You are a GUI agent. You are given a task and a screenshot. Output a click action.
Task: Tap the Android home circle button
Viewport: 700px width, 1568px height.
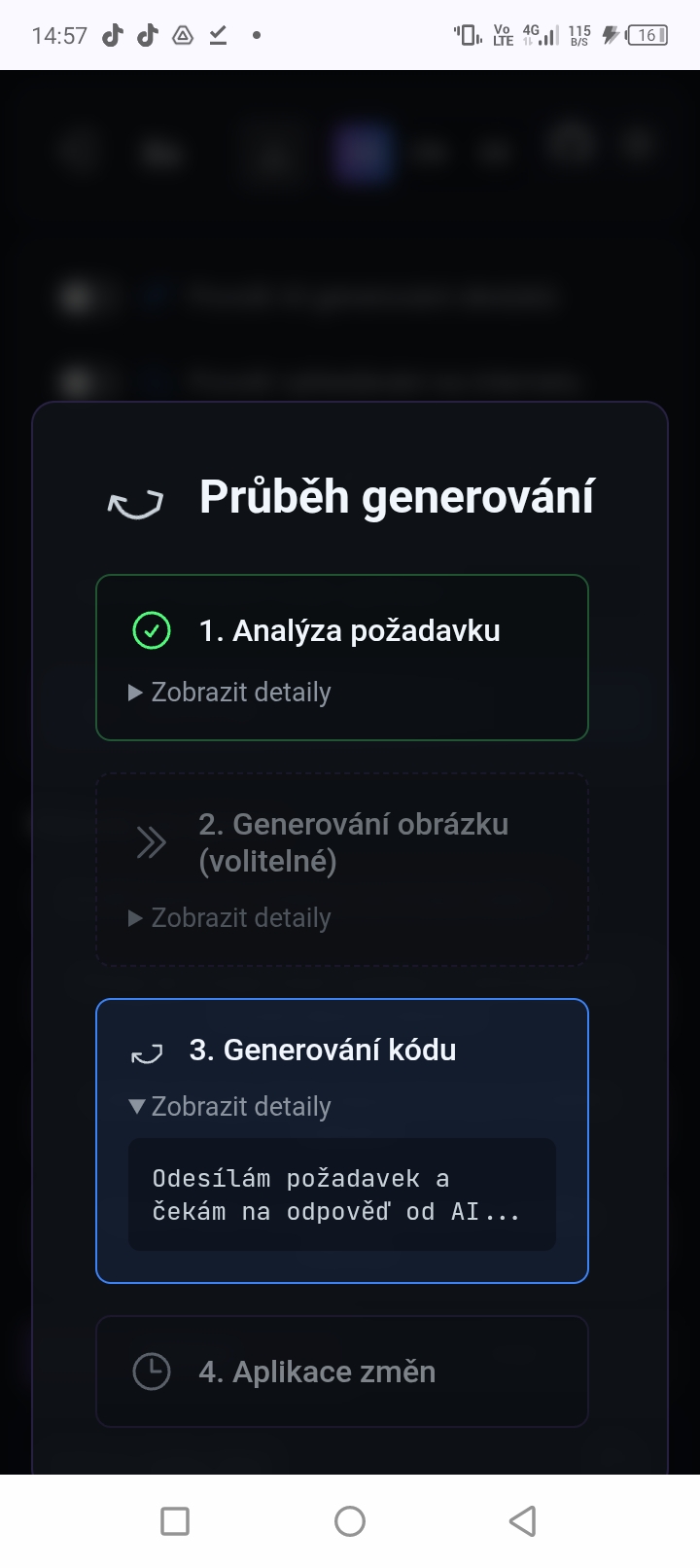pos(350,1520)
